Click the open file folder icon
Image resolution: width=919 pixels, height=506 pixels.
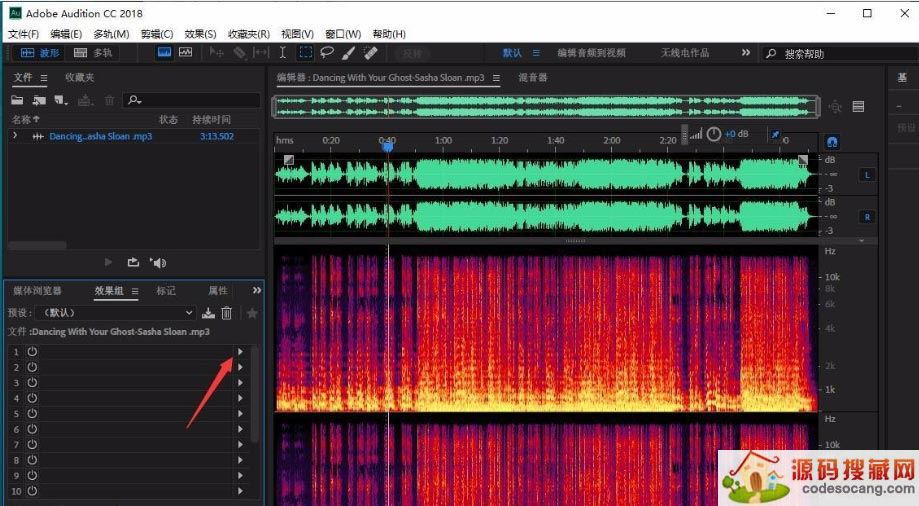click(17, 100)
